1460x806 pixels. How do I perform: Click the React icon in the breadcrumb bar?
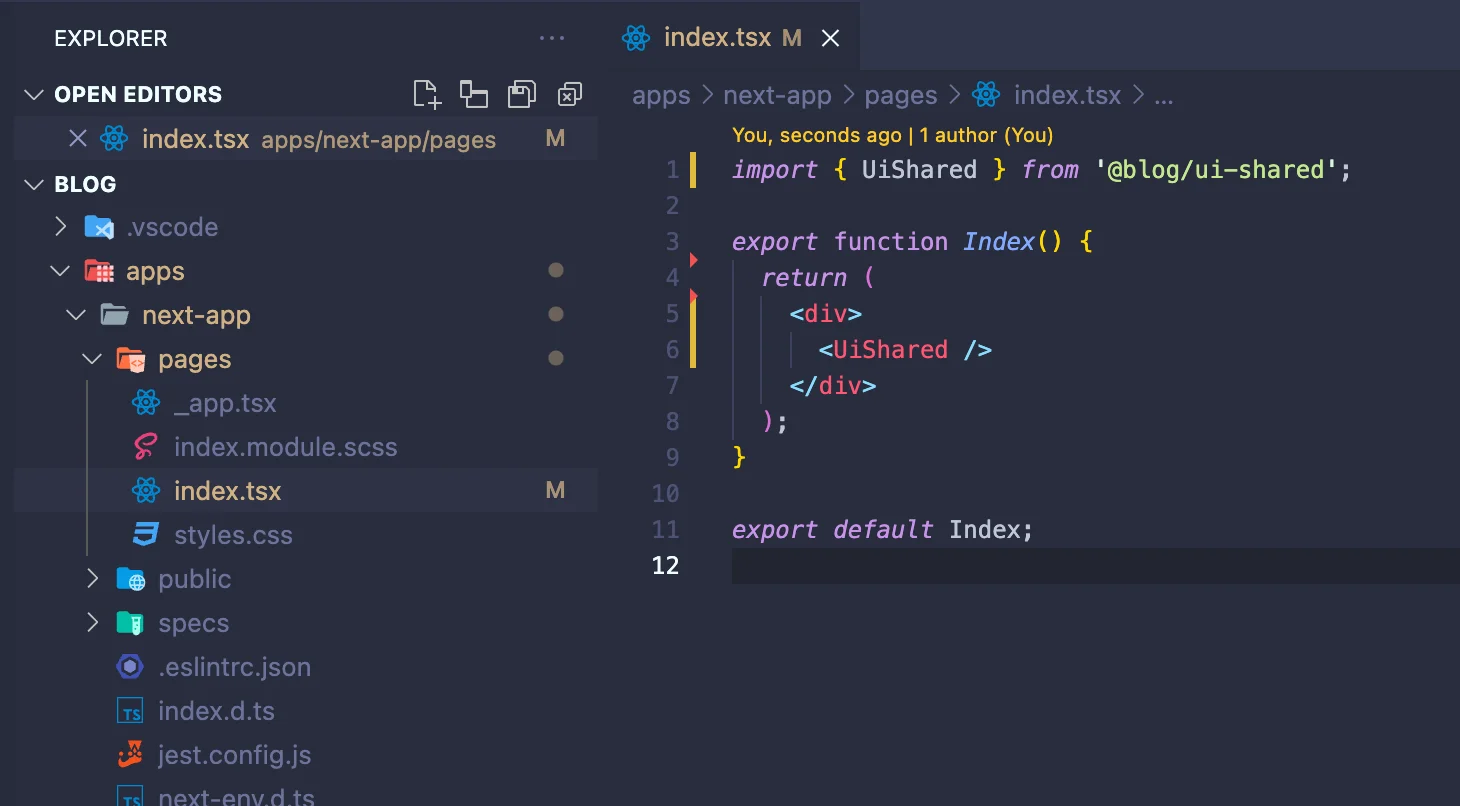985,94
